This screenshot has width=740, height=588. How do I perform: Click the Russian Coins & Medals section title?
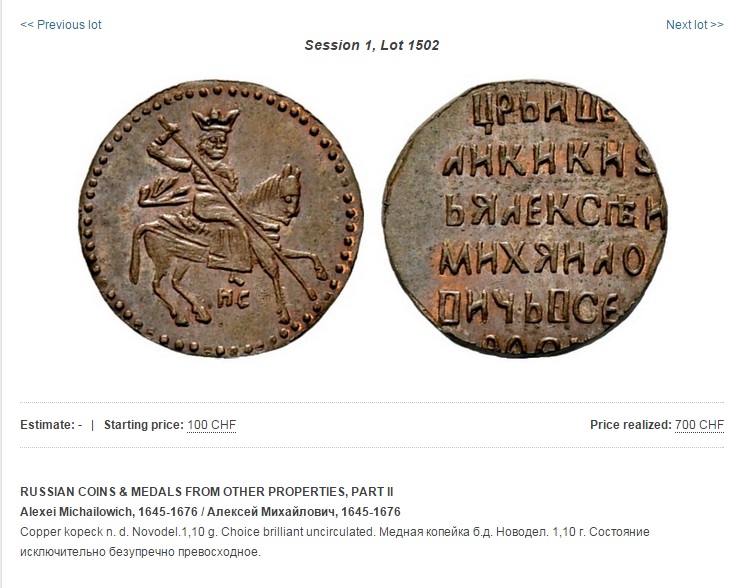[206, 492]
